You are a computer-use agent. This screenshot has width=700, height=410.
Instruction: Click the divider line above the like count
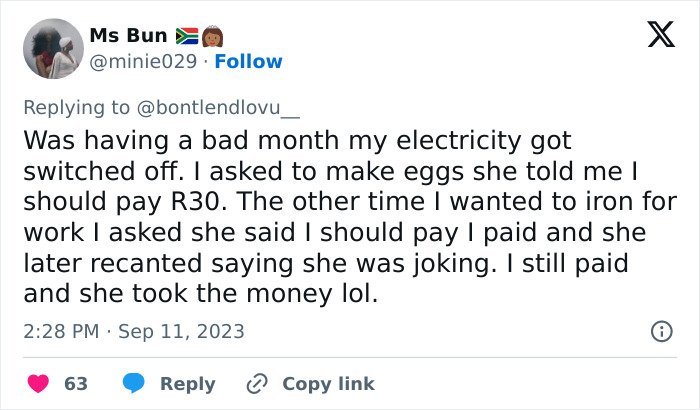click(350, 357)
